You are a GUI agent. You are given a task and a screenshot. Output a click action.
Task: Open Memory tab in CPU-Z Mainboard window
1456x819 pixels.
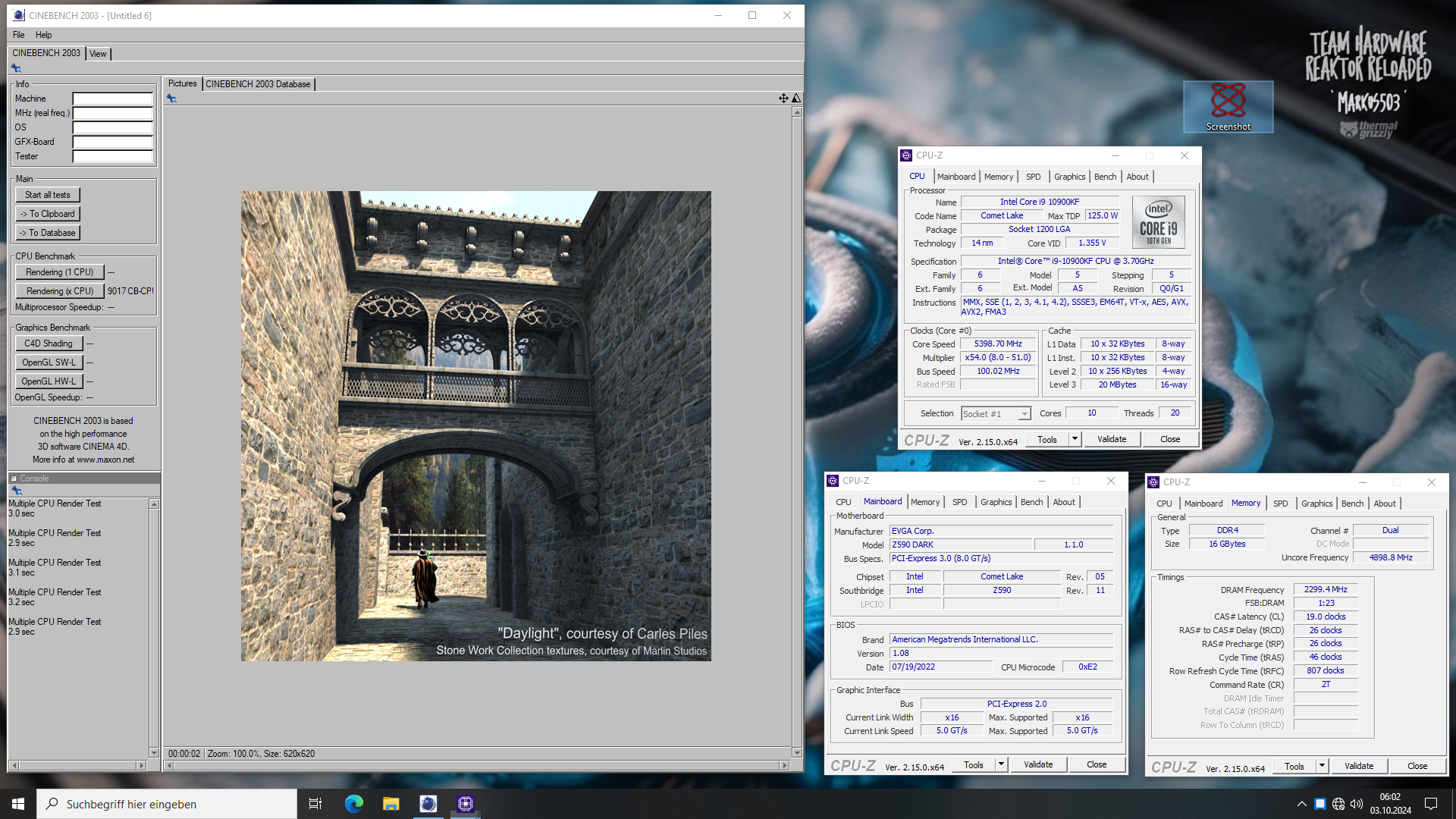(x=925, y=502)
